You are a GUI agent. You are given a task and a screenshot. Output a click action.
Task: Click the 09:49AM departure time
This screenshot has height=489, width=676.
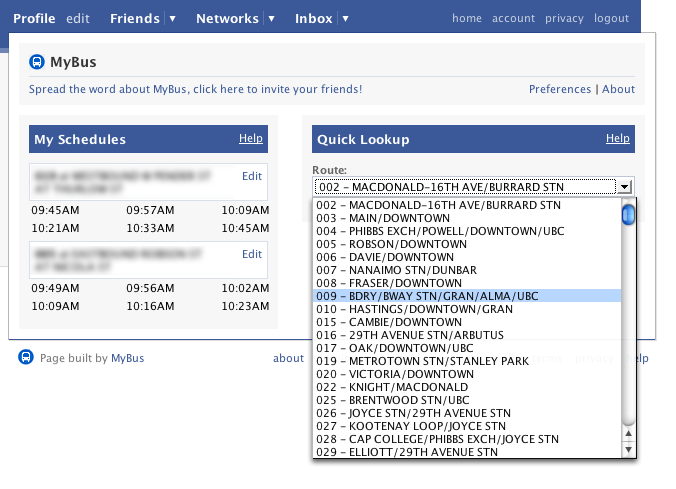[55, 288]
